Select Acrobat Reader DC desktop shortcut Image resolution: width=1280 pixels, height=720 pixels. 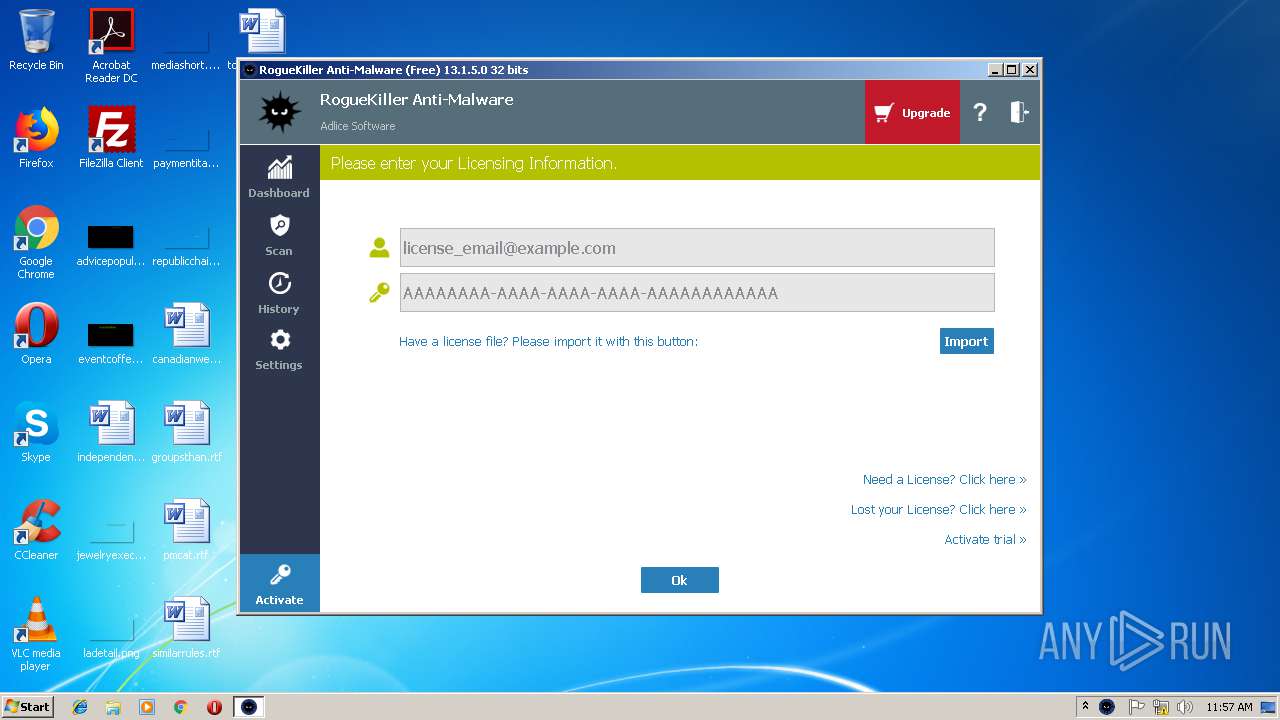point(111,46)
